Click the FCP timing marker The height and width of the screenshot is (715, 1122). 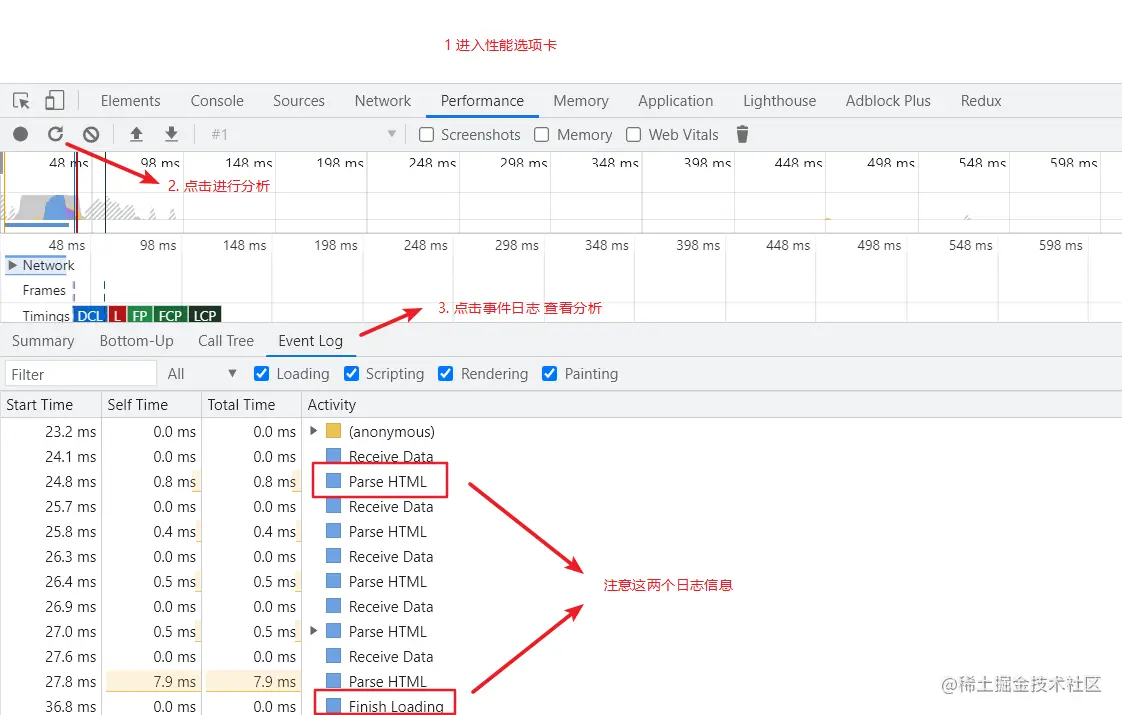click(170, 316)
